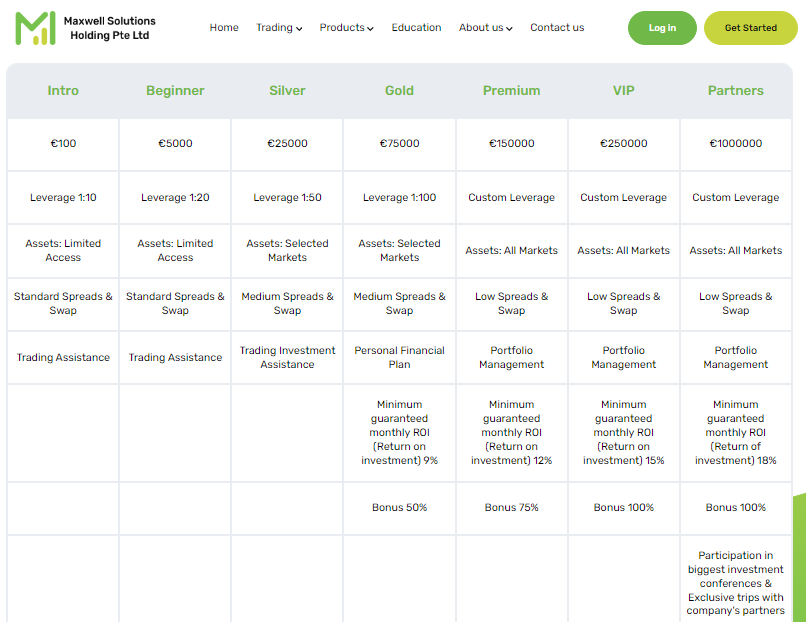This screenshot has height=622, width=806.
Task: Expand the Products dropdown menu
Action: pos(346,28)
